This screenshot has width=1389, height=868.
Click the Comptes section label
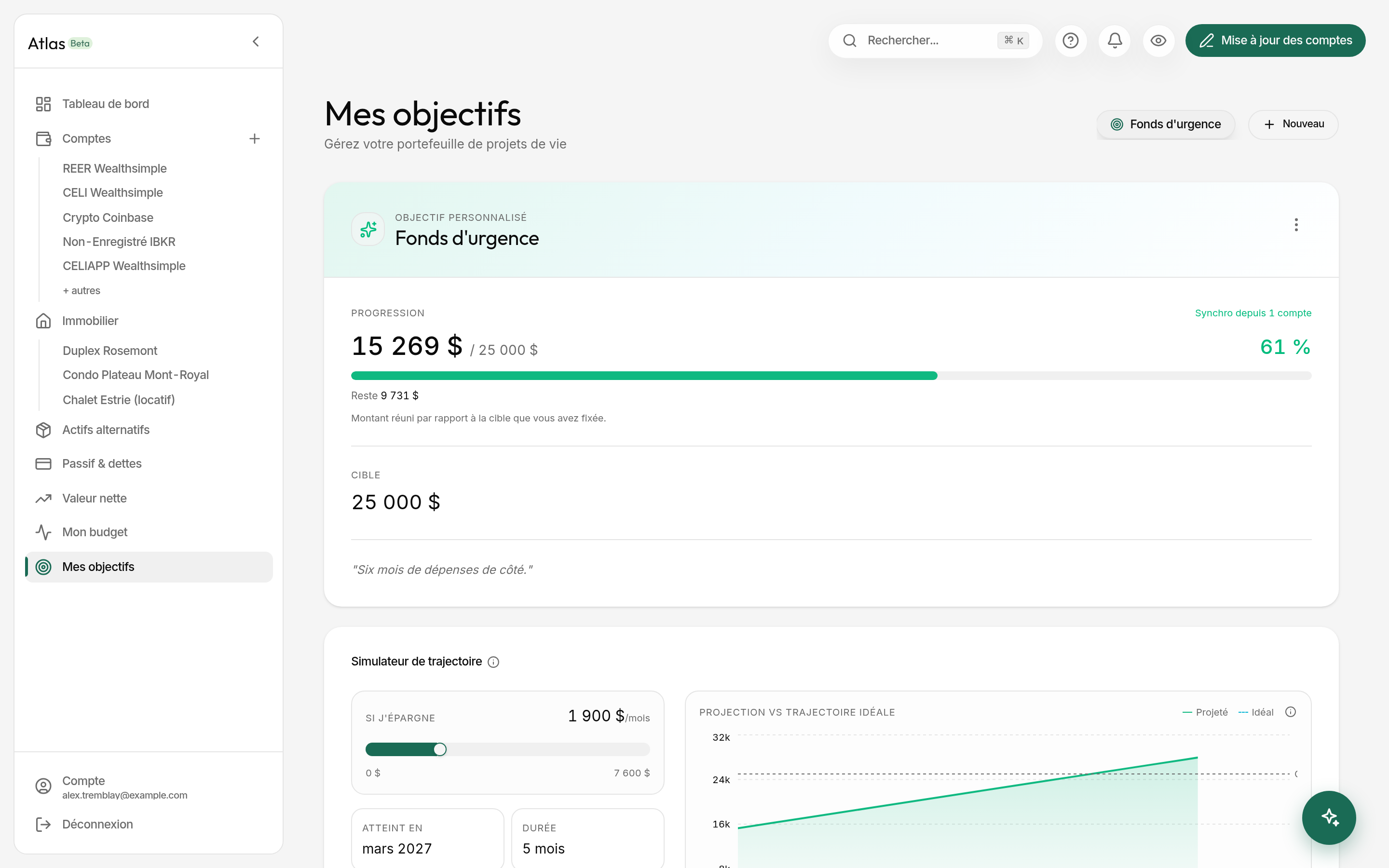pos(87,138)
